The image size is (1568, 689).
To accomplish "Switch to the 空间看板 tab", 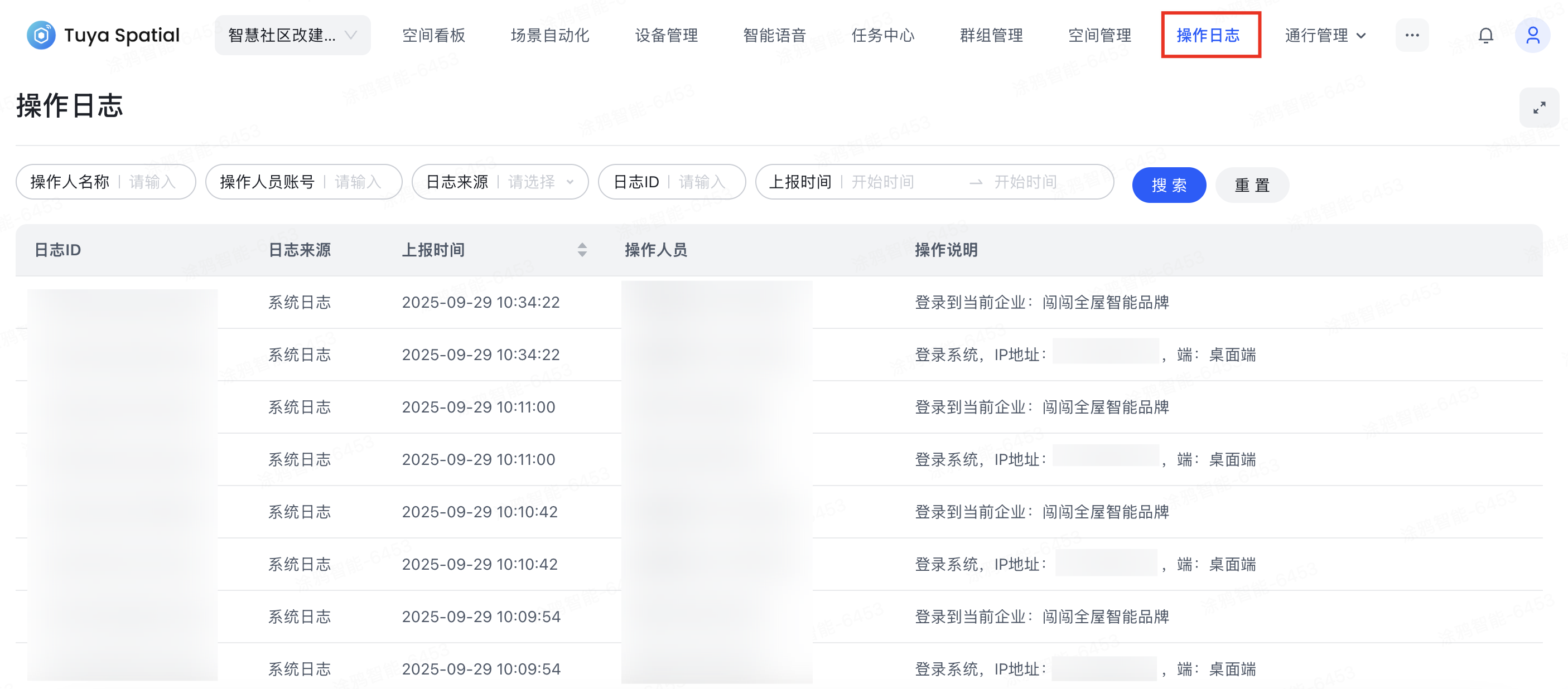I will coord(433,35).
